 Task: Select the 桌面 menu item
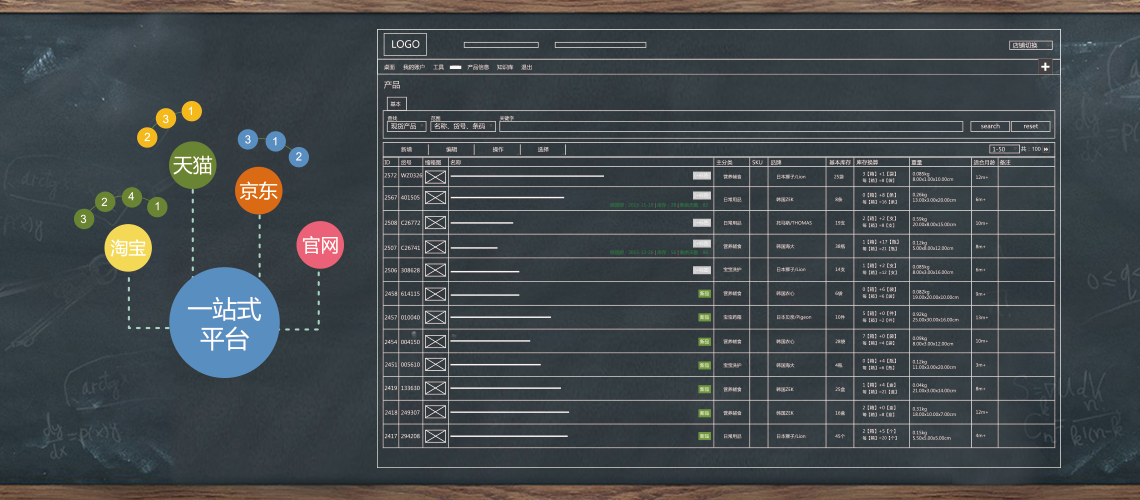coord(389,67)
